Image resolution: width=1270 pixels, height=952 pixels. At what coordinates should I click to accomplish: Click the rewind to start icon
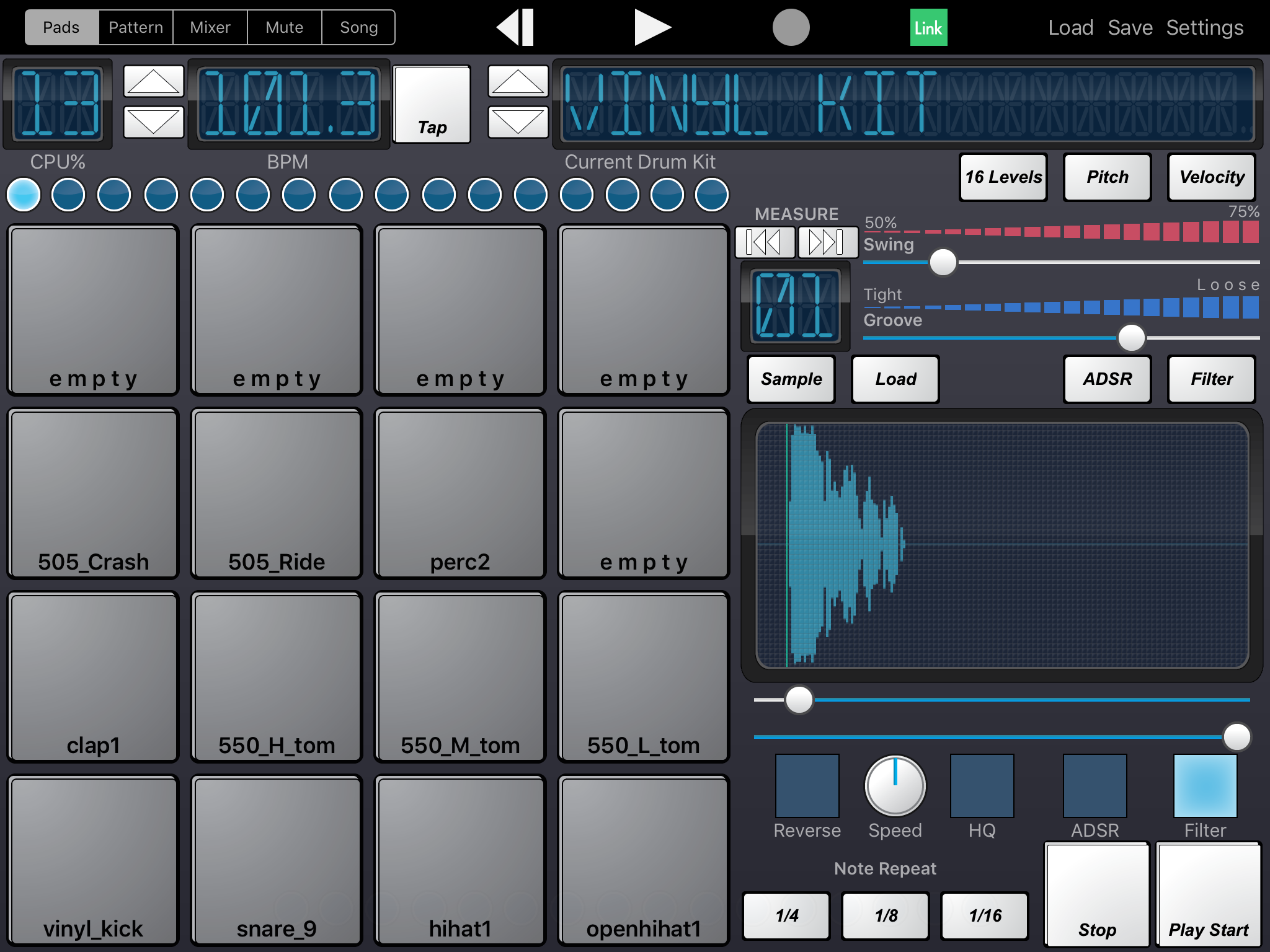[515, 27]
